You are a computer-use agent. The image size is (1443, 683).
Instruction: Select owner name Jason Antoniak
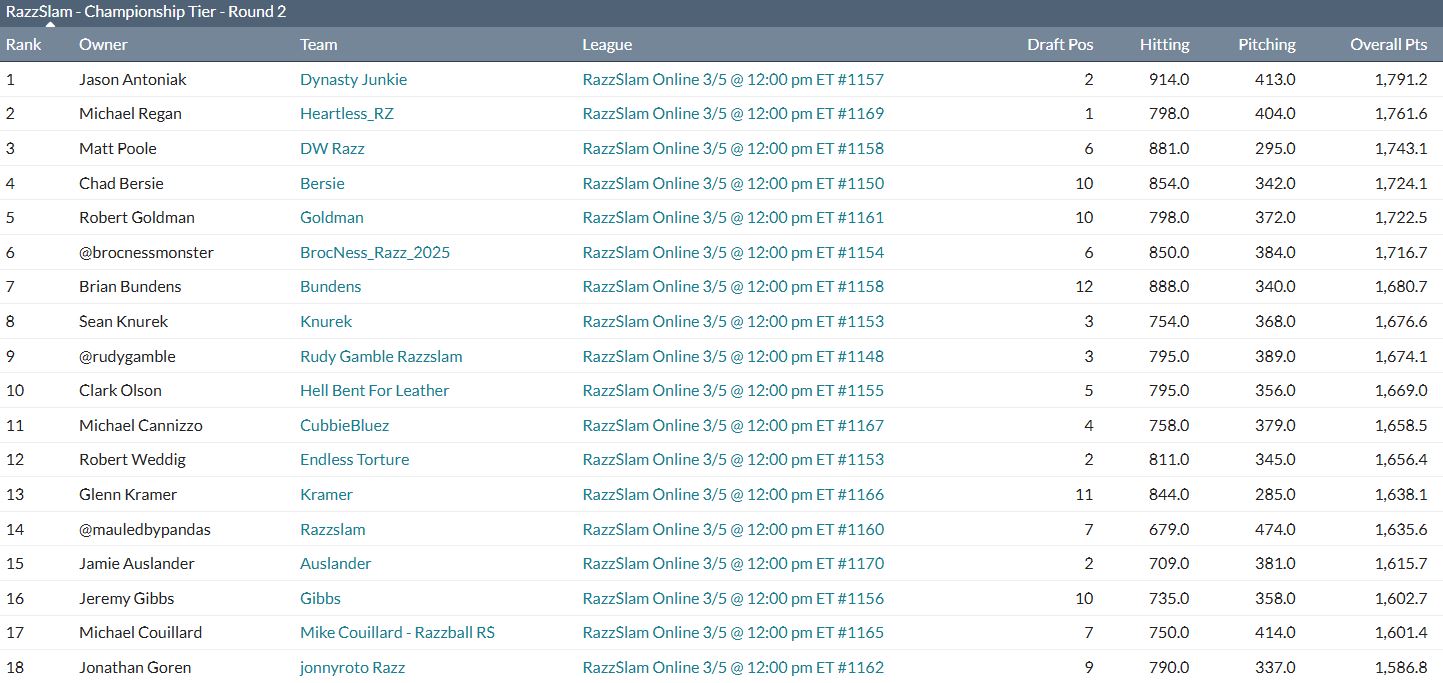click(133, 79)
